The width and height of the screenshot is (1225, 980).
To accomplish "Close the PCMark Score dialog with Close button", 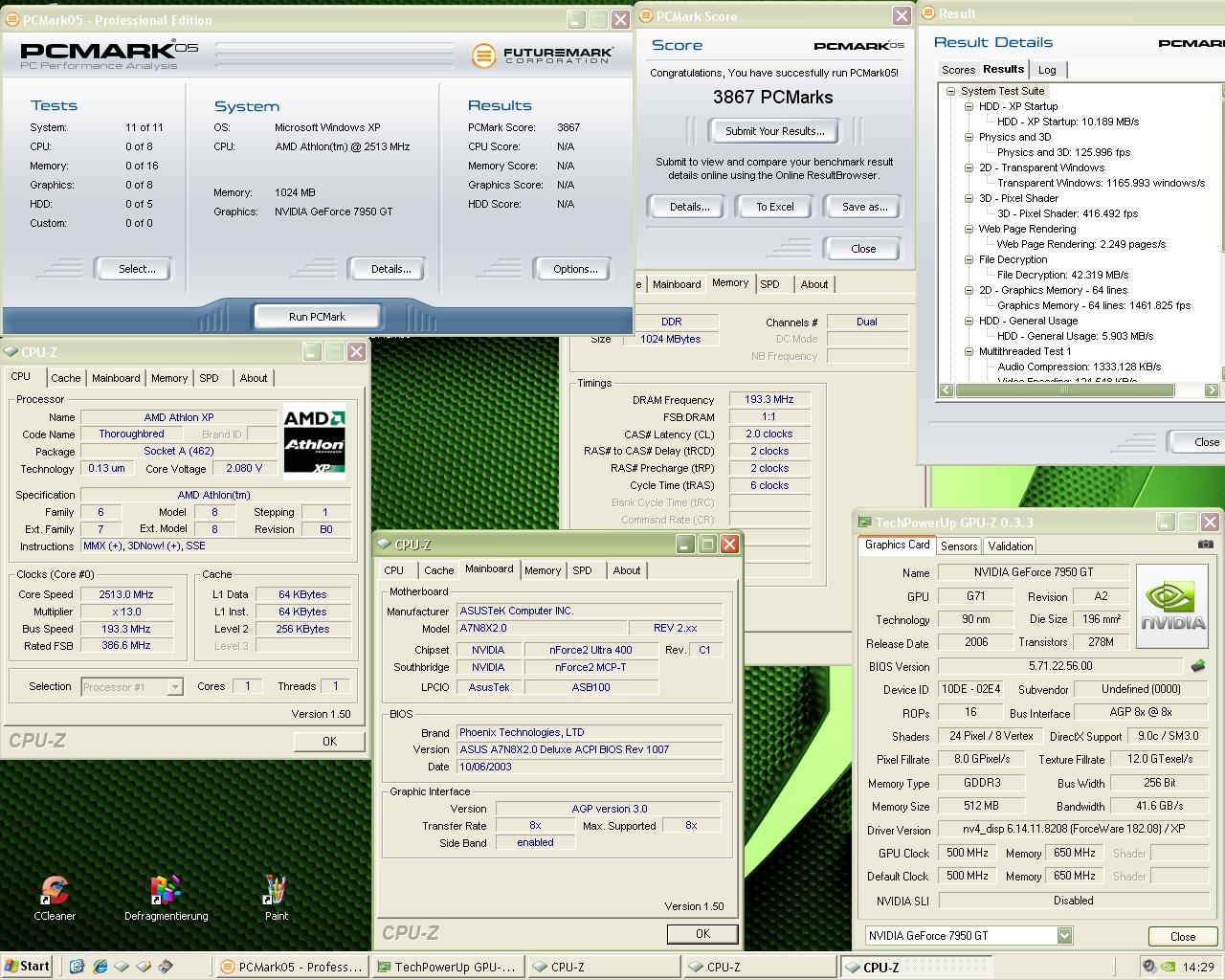I will (x=863, y=249).
